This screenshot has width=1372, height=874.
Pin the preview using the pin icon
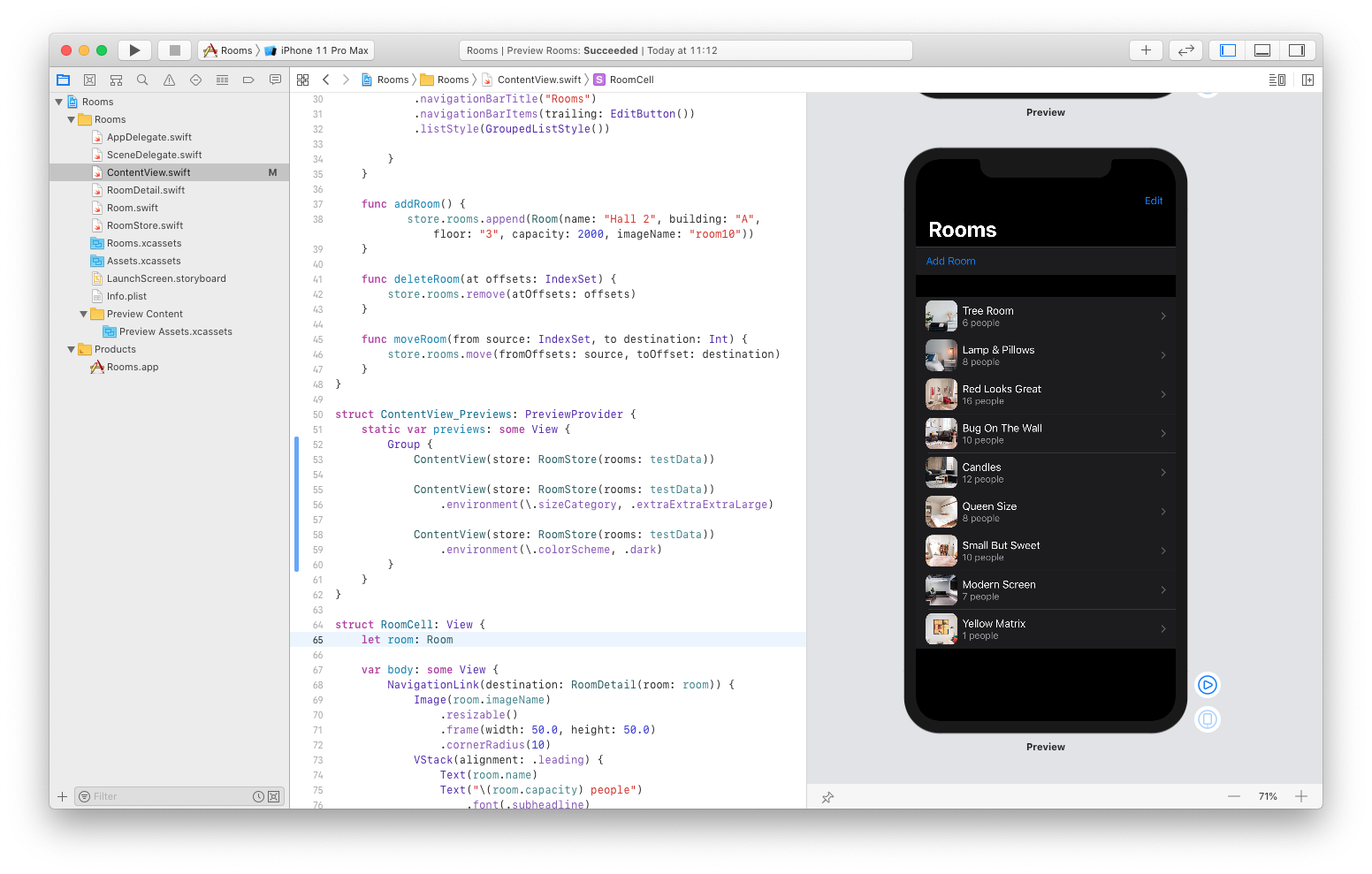point(827,796)
